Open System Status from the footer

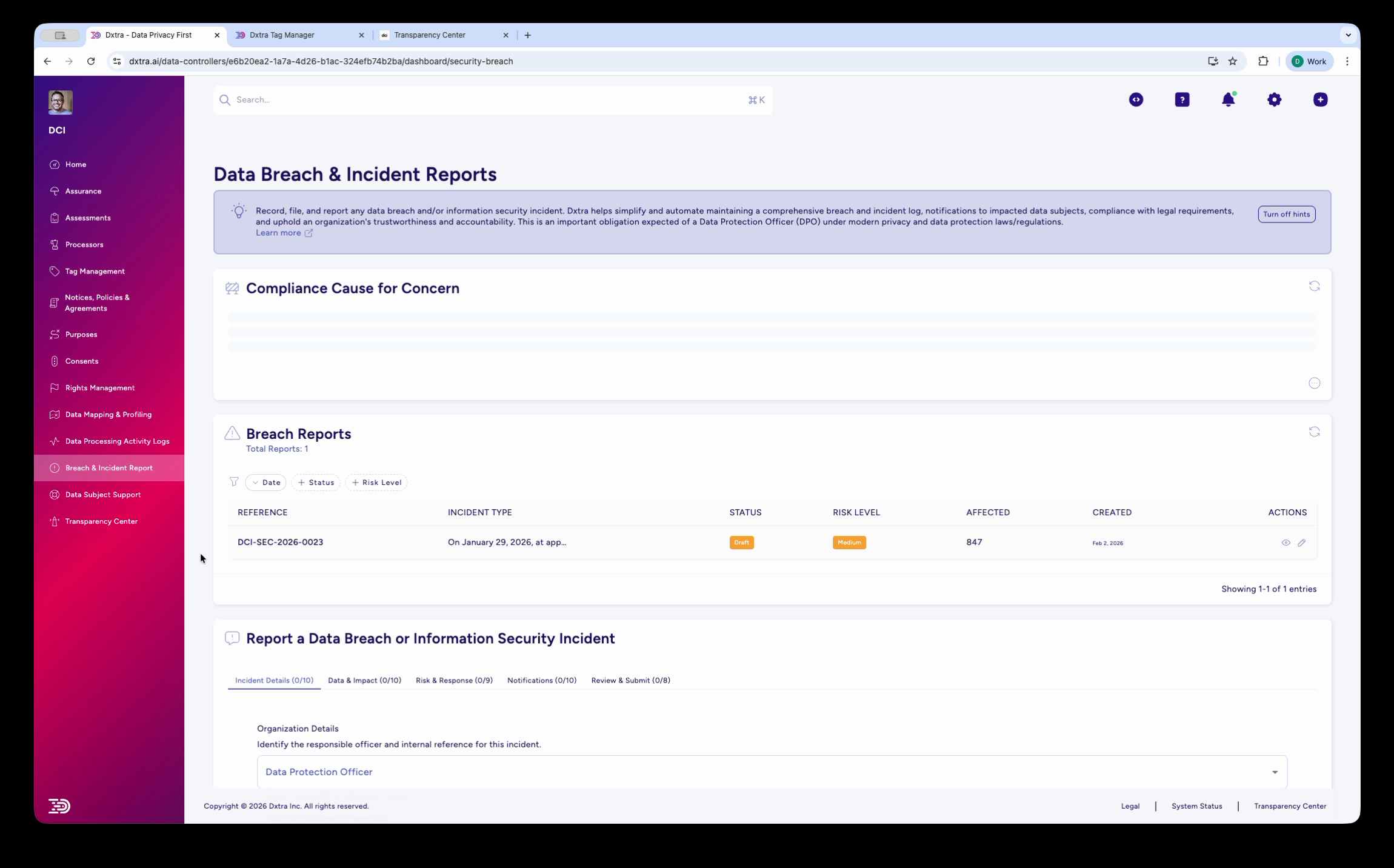point(1196,806)
